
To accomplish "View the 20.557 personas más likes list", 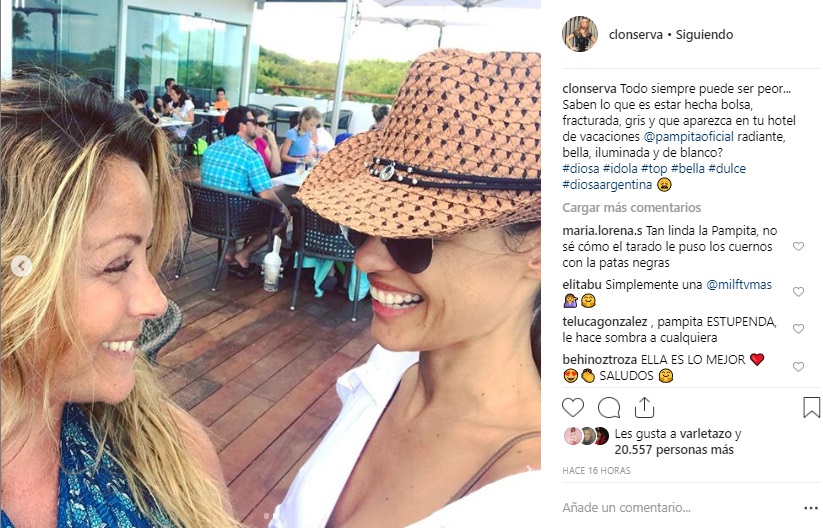I will [x=674, y=450].
